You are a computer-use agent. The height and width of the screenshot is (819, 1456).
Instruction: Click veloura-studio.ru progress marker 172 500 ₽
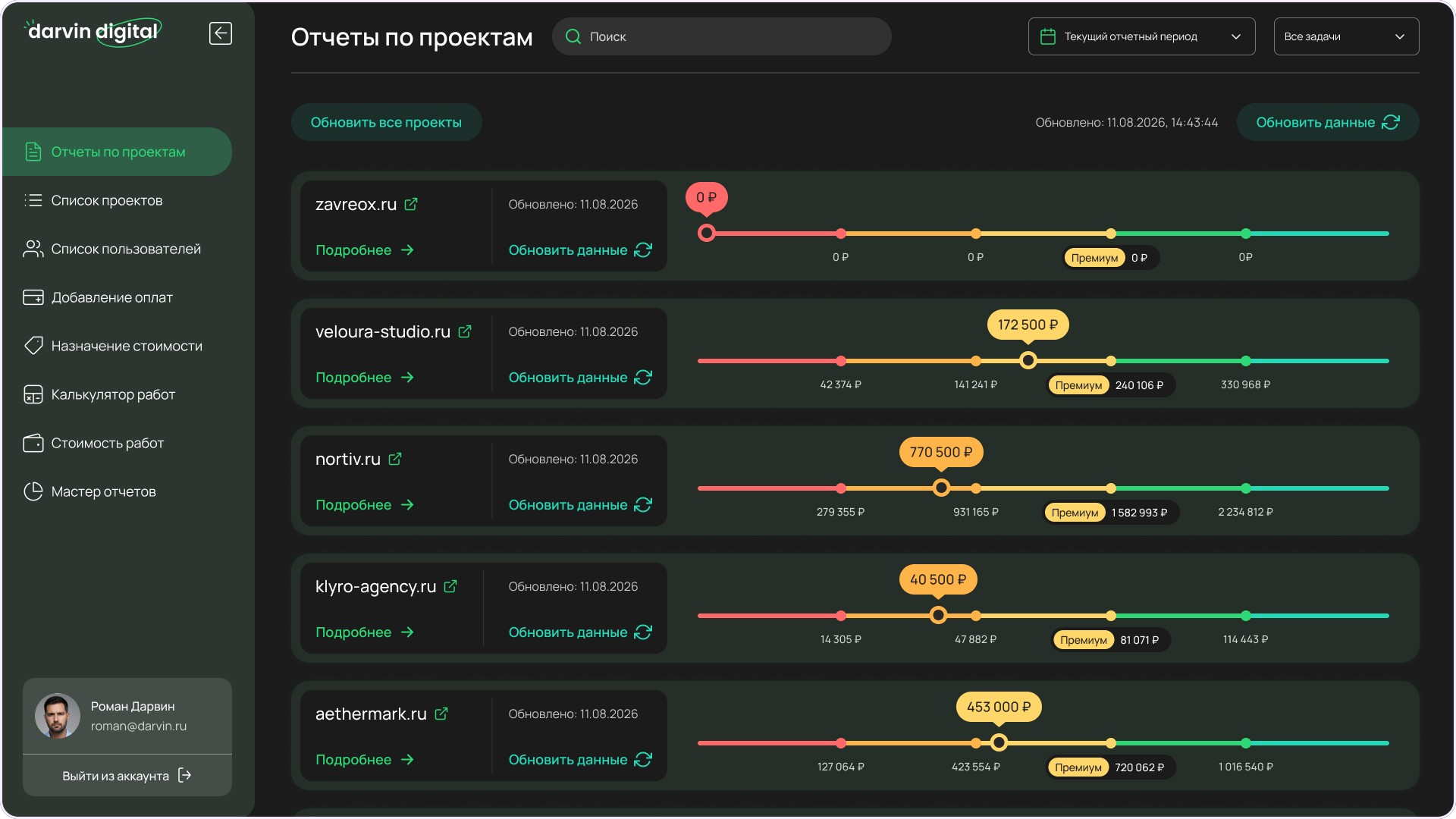pos(1028,360)
